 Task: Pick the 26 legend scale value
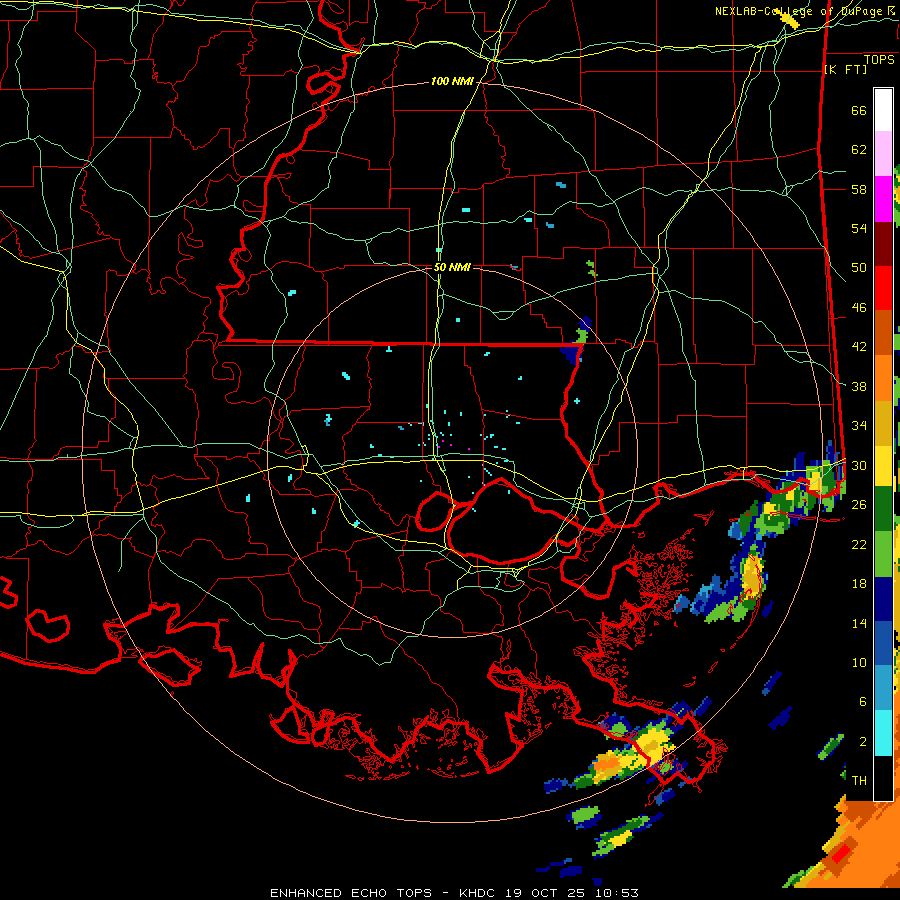859,505
